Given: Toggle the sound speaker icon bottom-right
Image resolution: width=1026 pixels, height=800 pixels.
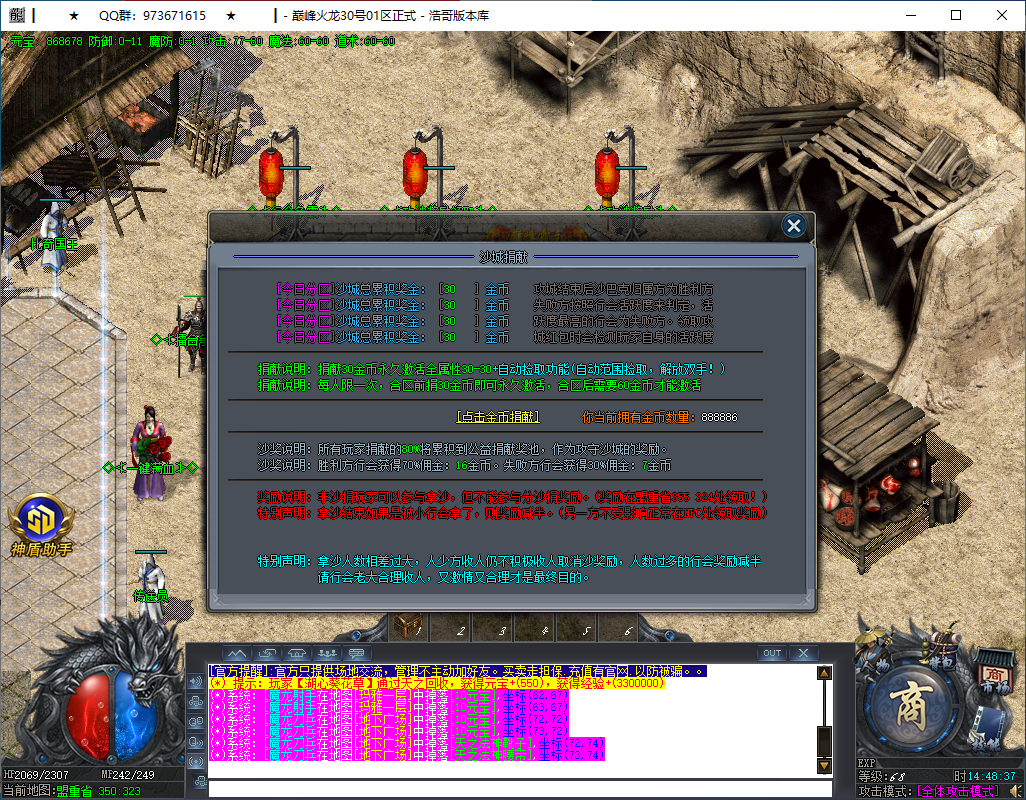Looking at the screenshot, I should point(1017,789).
